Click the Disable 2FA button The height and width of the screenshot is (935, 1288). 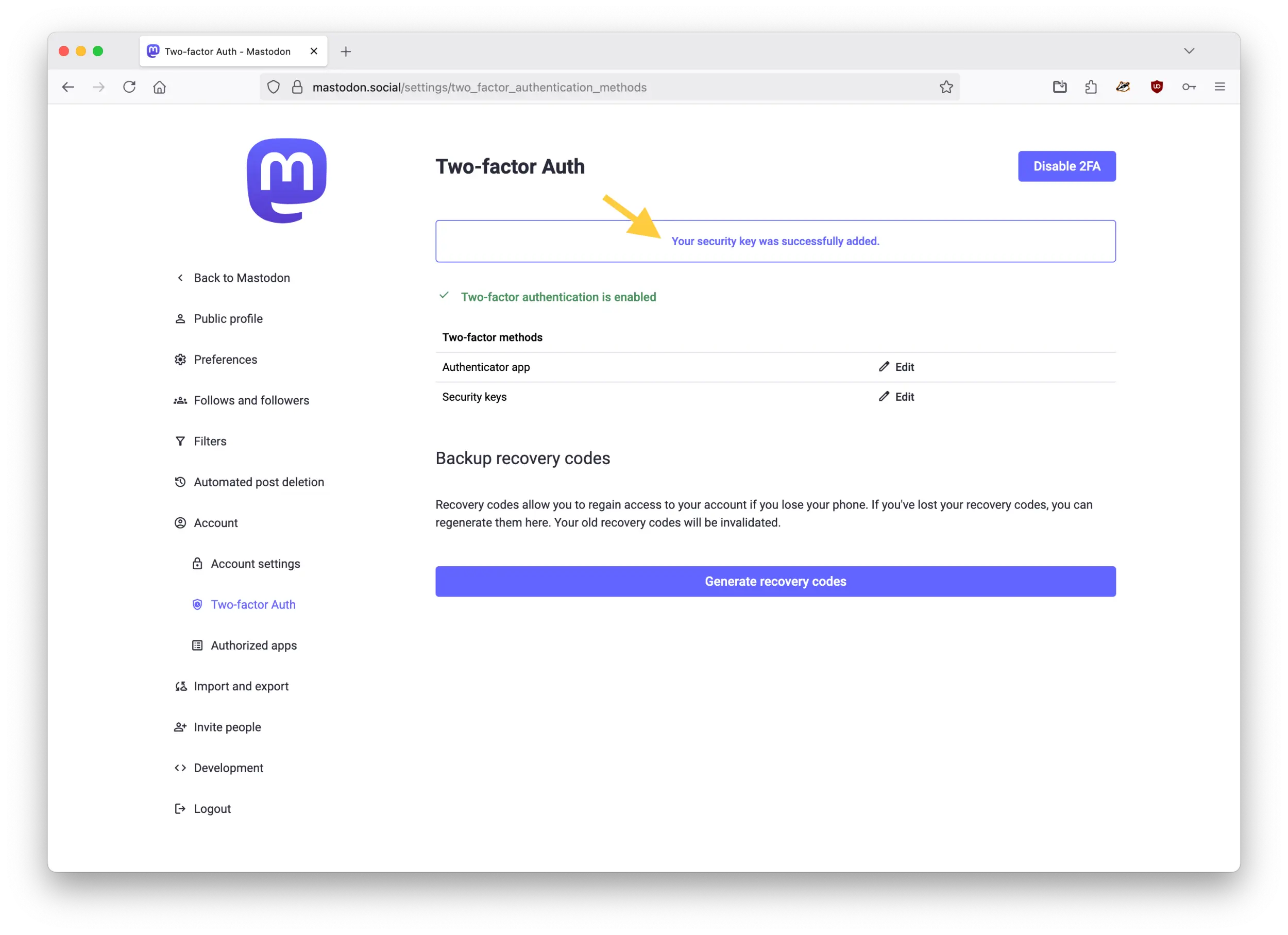pos(1066,166)
